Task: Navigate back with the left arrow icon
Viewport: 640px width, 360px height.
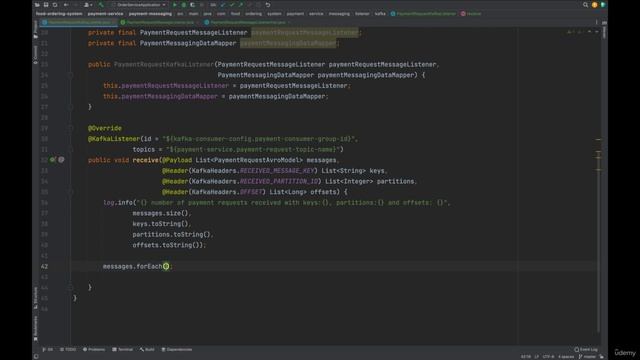Action: click(66, 5)
